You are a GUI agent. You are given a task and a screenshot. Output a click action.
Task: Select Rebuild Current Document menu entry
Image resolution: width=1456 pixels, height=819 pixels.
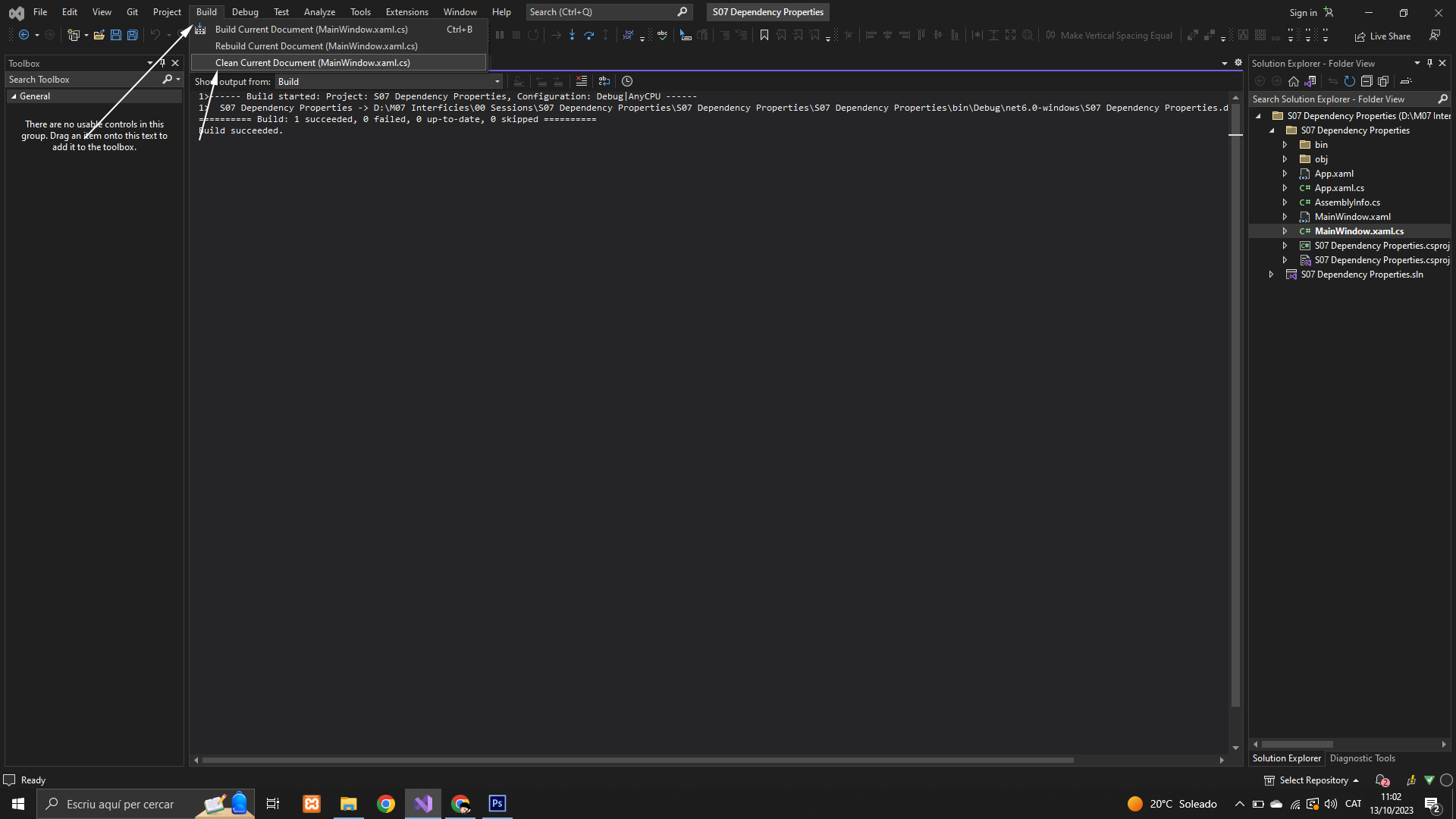click(316, 46)
